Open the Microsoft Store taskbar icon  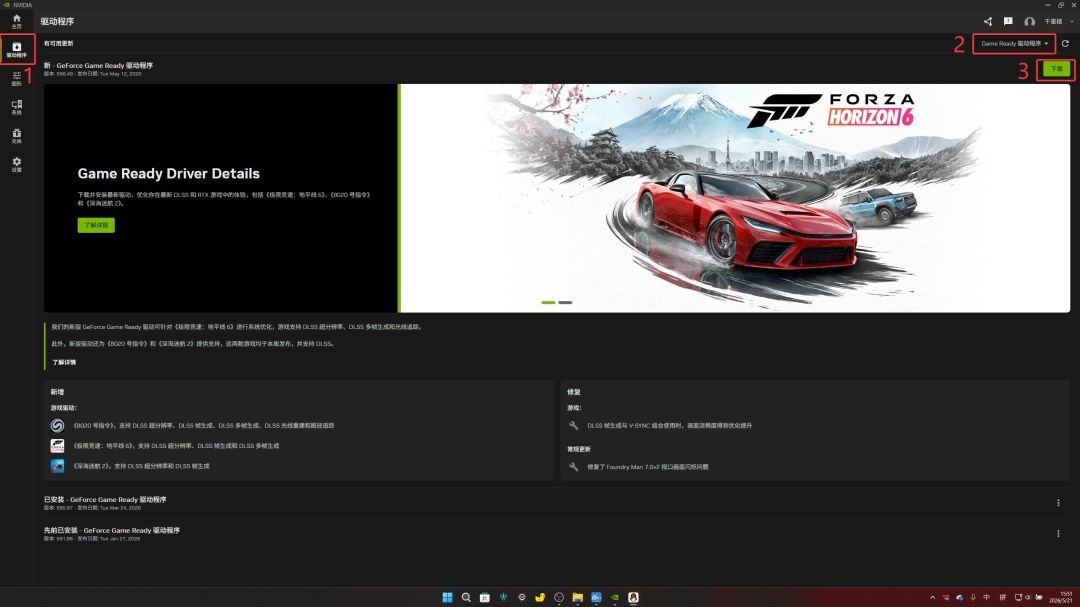[484, 597]
